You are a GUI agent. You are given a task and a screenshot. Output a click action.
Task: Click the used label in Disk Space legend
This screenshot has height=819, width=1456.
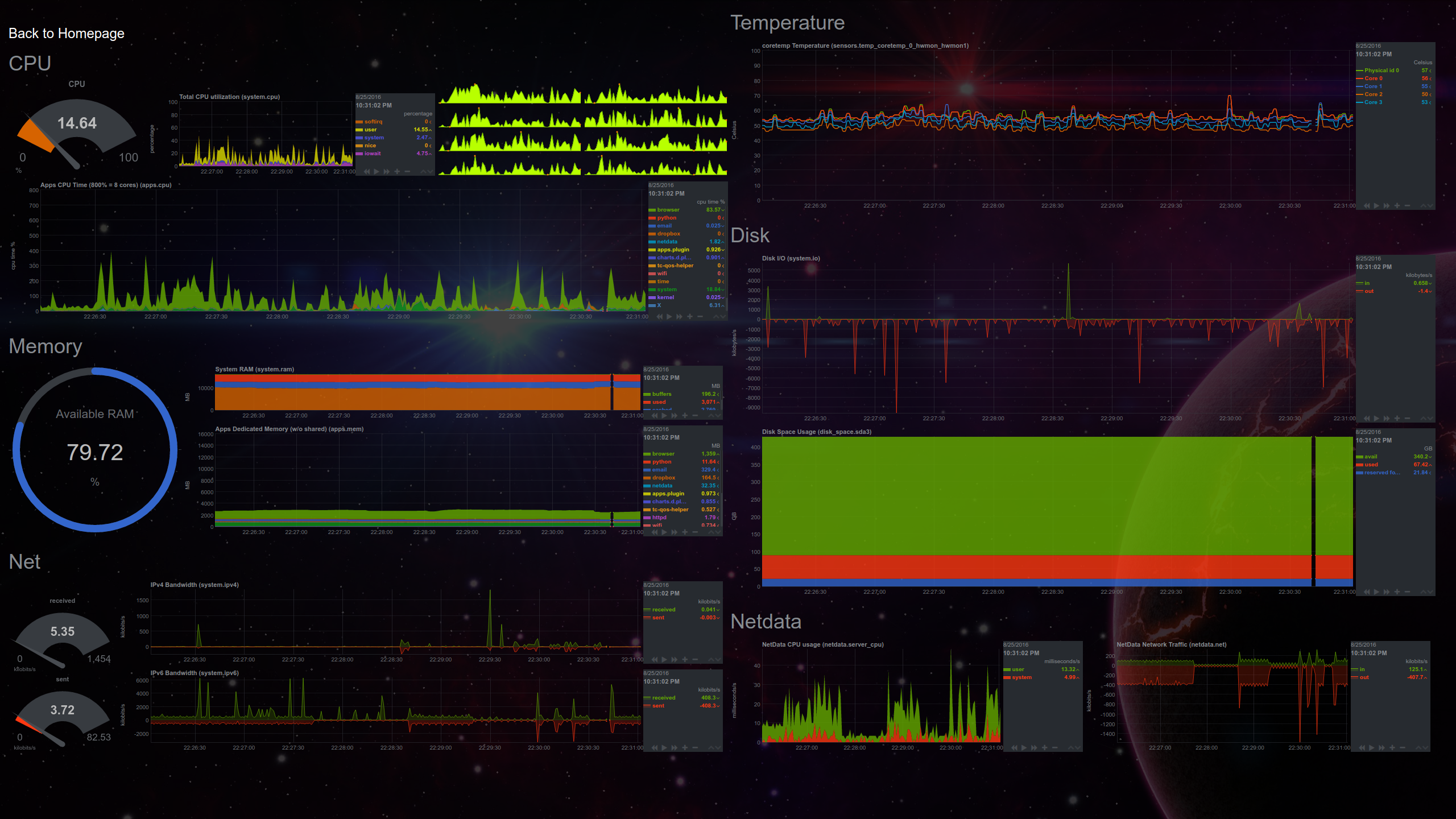pos(1371,465)
